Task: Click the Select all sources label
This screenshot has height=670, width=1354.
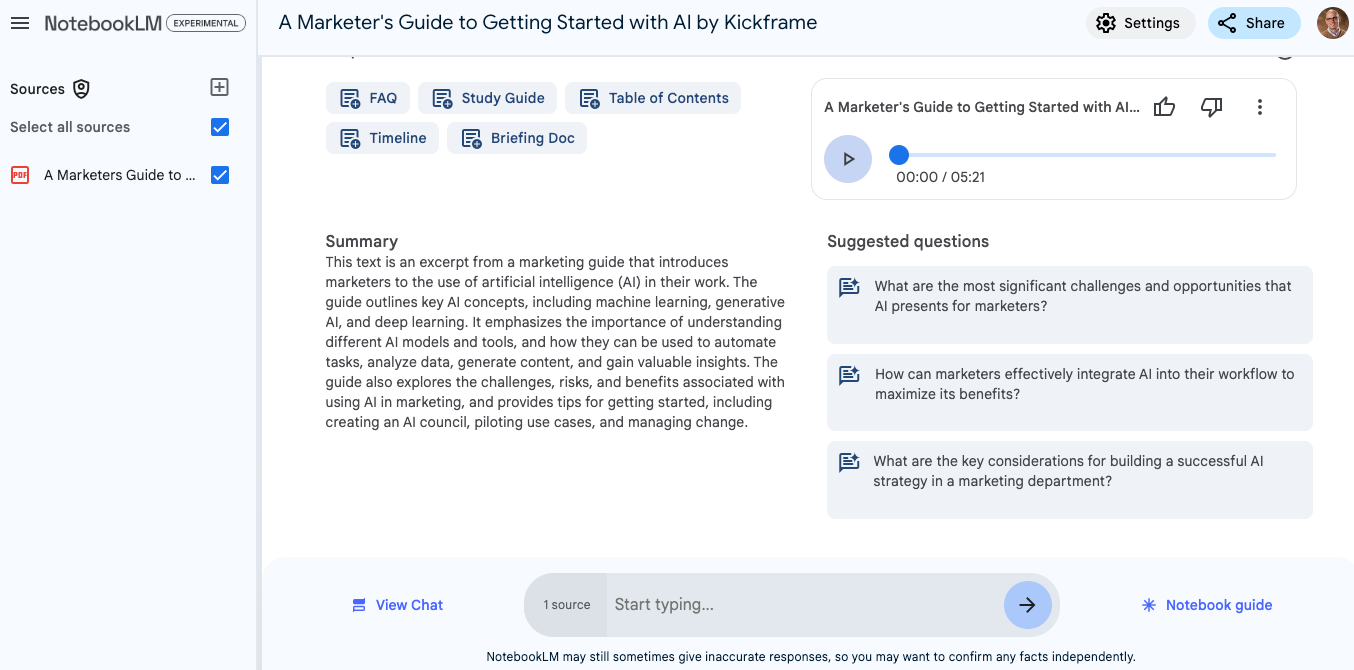Action: pos(70,127)
